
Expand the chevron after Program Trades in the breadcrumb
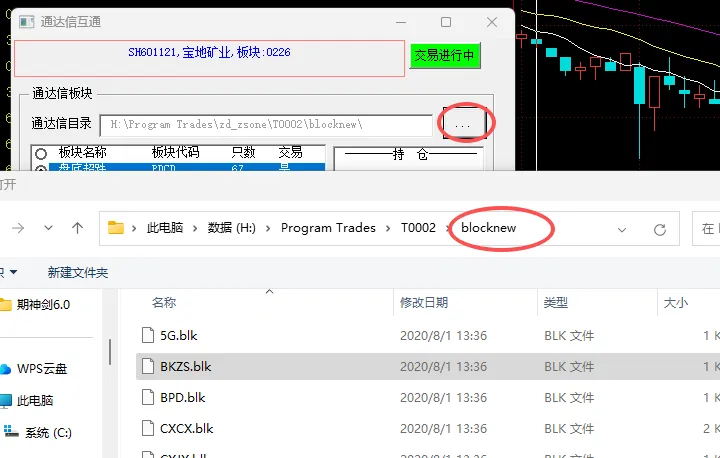[x=388, y=228]
